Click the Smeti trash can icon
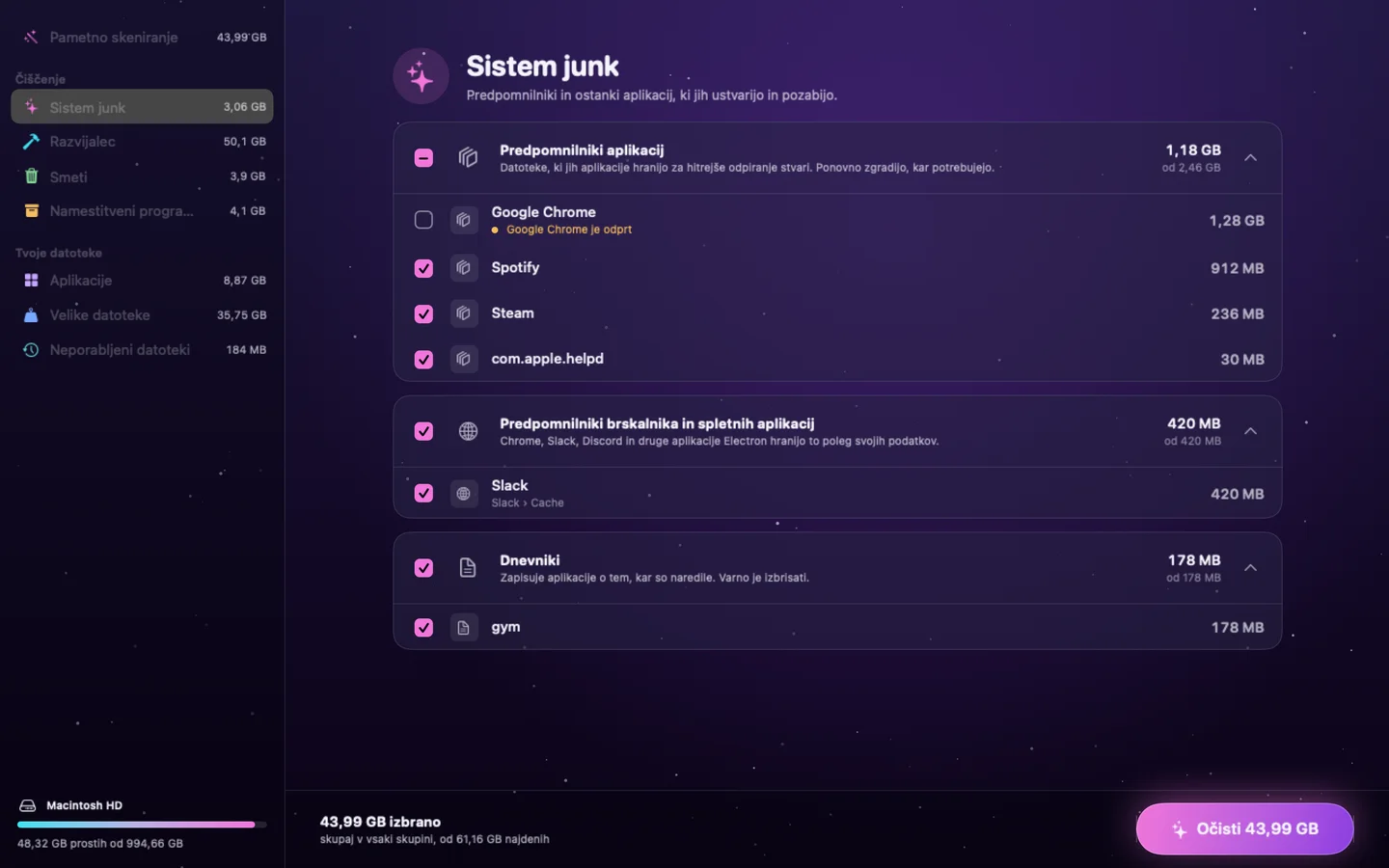 pos(31,176)
